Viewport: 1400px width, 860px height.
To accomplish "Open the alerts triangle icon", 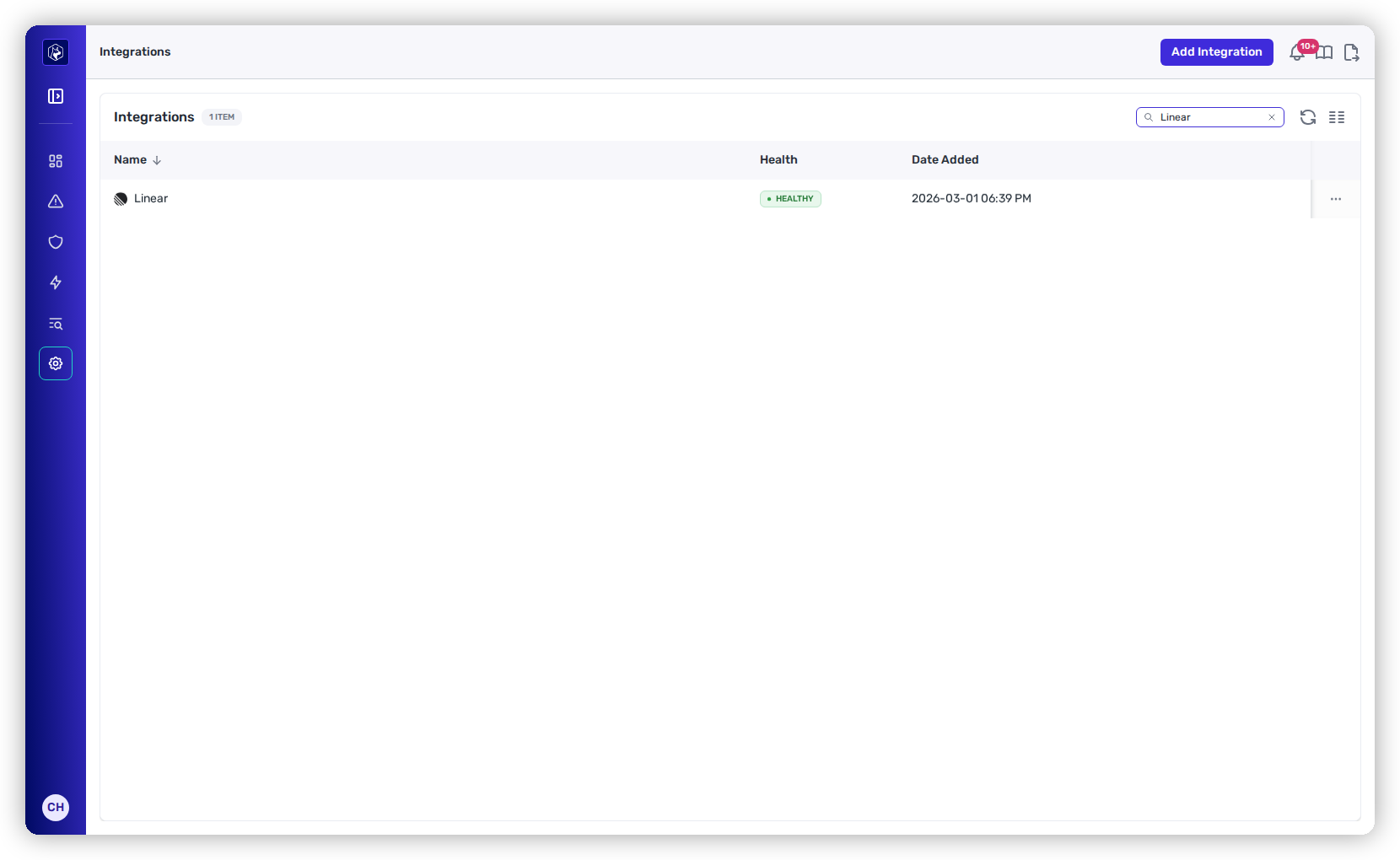I will point(56,202).
